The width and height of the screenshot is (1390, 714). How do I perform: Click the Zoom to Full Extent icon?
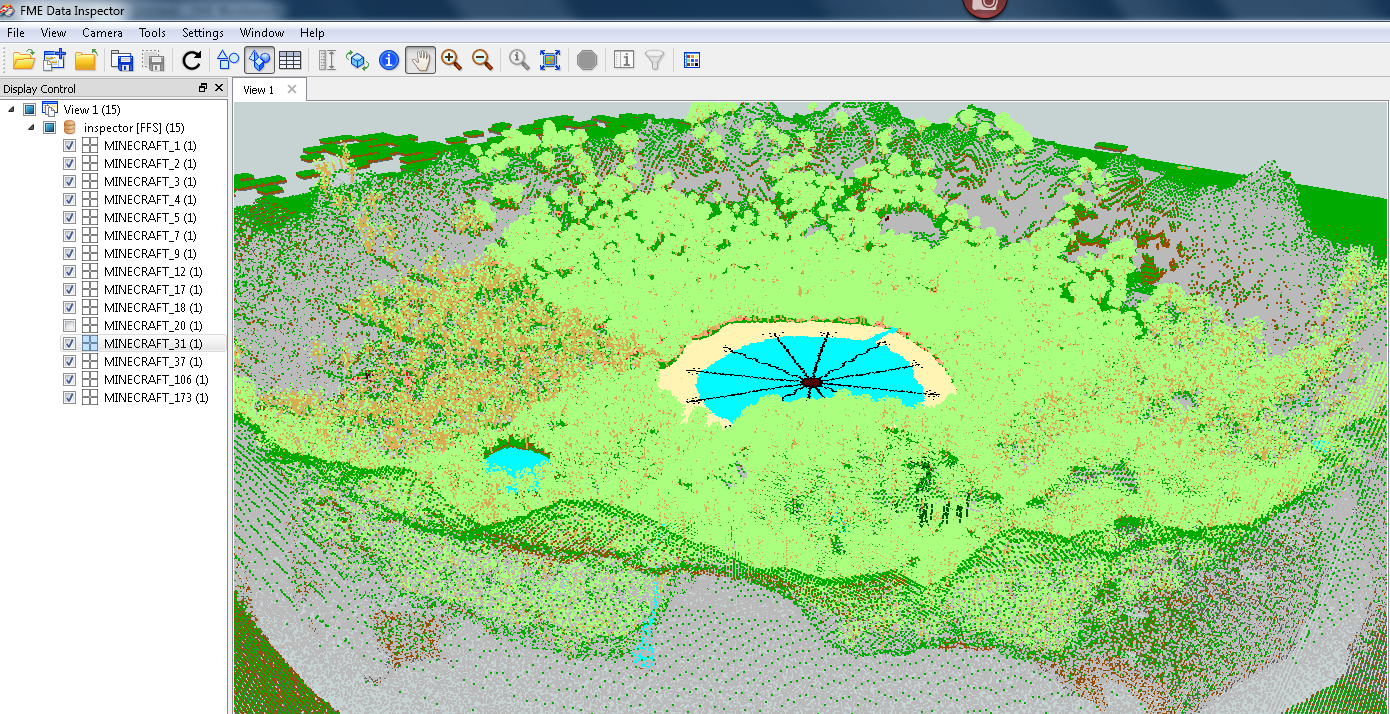[x=550, y=60]
